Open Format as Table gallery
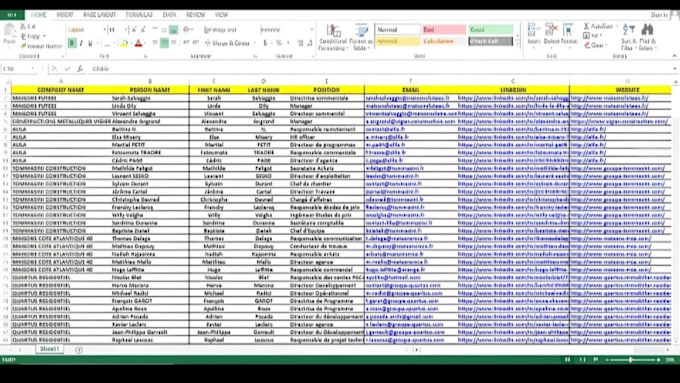Screen dimensions: 680x383 coord(361,37)
